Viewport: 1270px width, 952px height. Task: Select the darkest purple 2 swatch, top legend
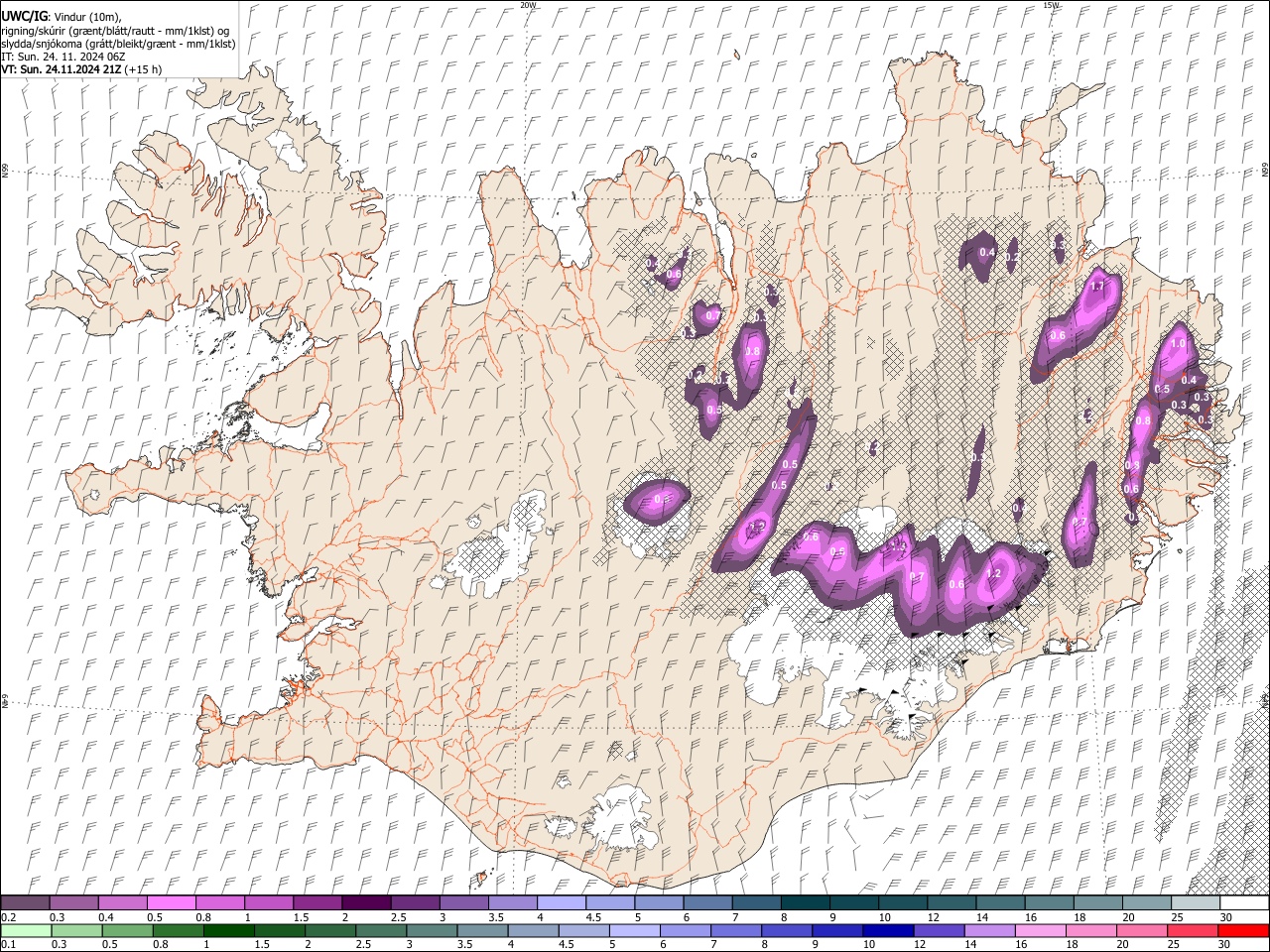(366, 903)
